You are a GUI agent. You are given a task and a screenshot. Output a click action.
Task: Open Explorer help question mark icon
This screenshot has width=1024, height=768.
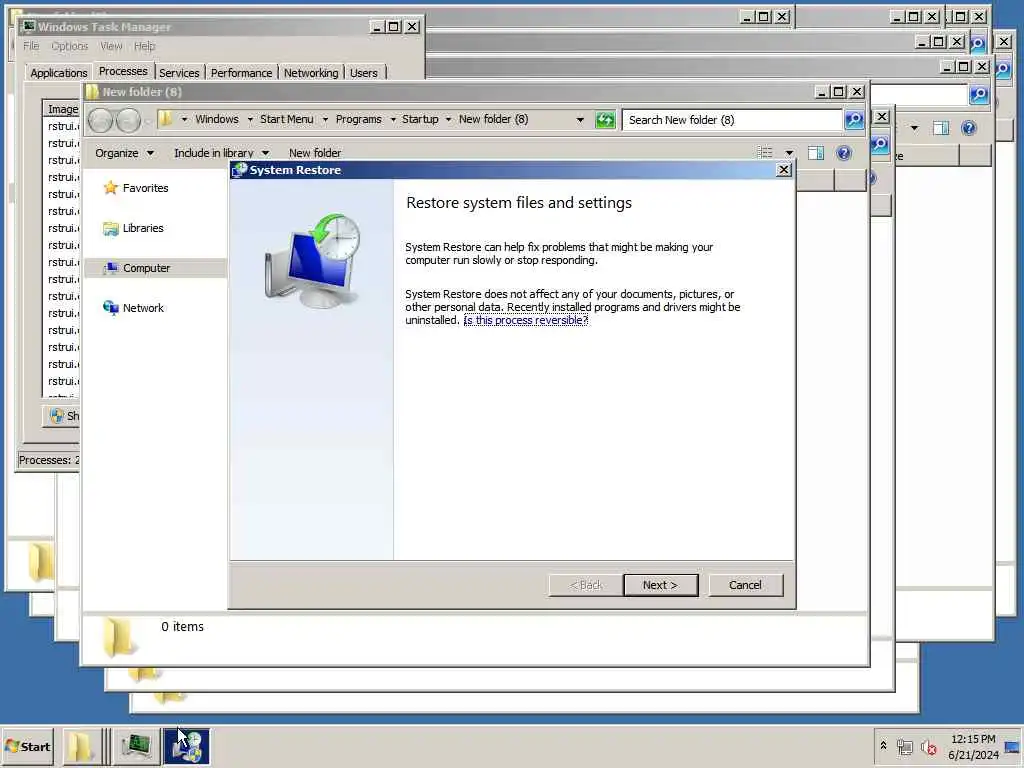click(x=844, y=153)
